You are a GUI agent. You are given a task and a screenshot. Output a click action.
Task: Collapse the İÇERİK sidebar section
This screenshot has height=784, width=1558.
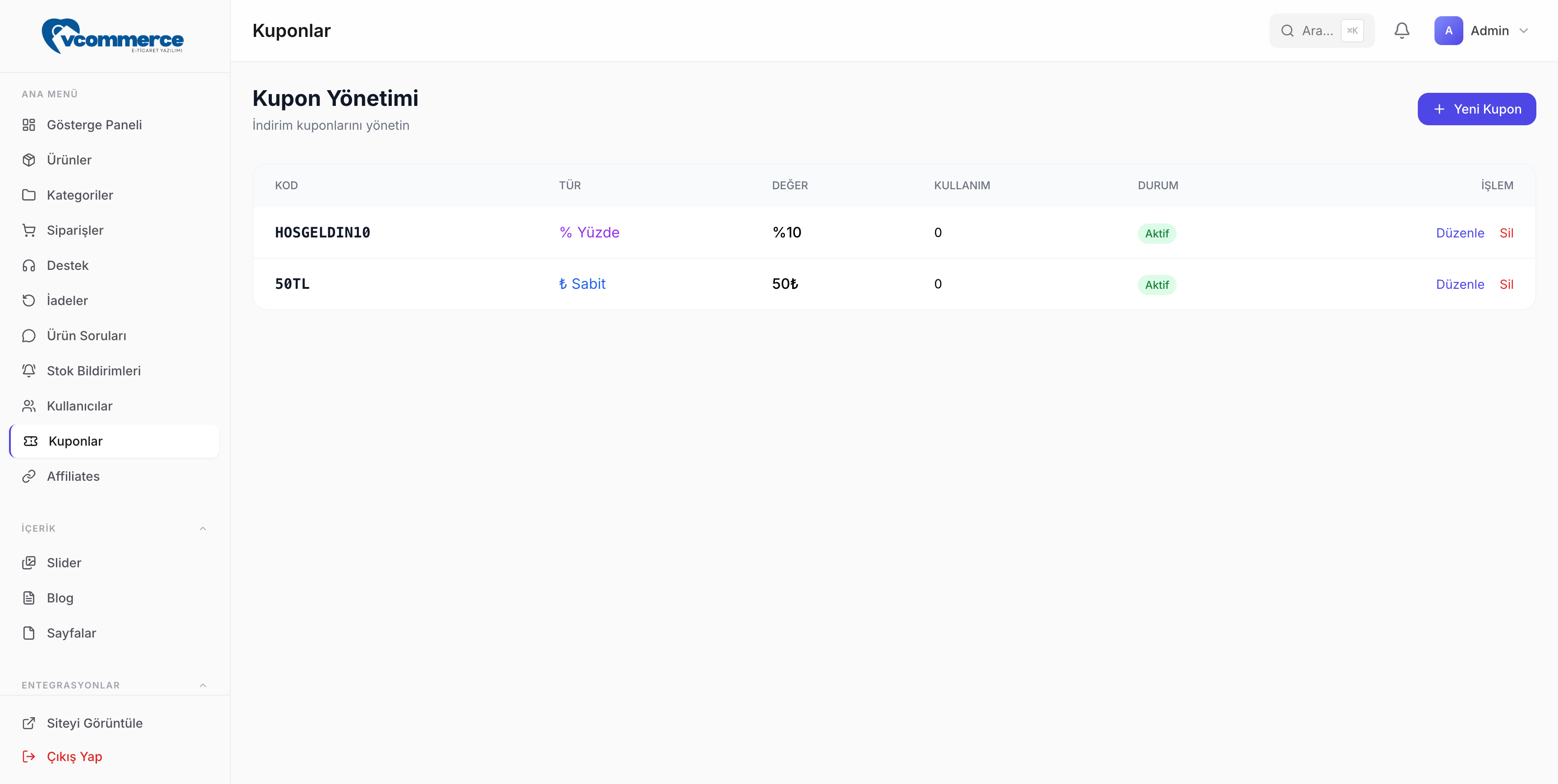point(202,529)
